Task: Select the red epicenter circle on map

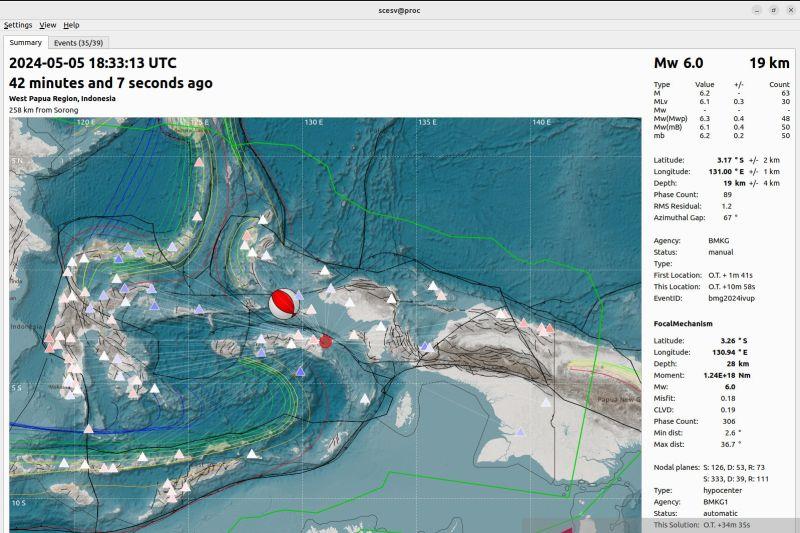Action: [325, 342]
